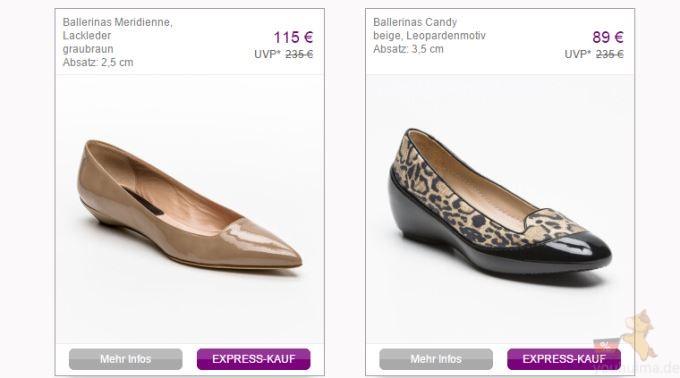Screen dimensions: 680x378
Task: Click EXPRESS-KAUF for Ballerinas Meridienne
Action: [254, 359]
